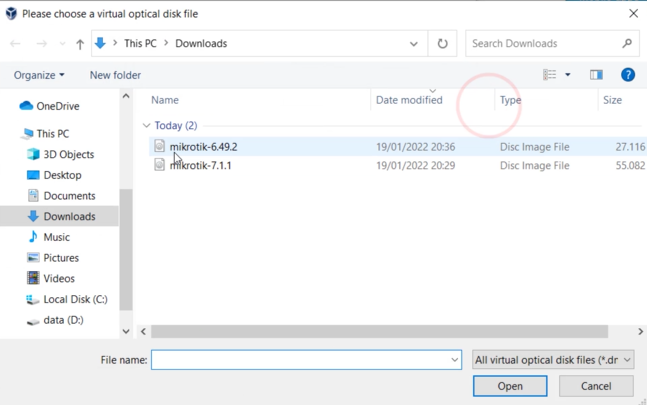Click the Open button
The height and width of the screenshot is (405, 647).
510,386
